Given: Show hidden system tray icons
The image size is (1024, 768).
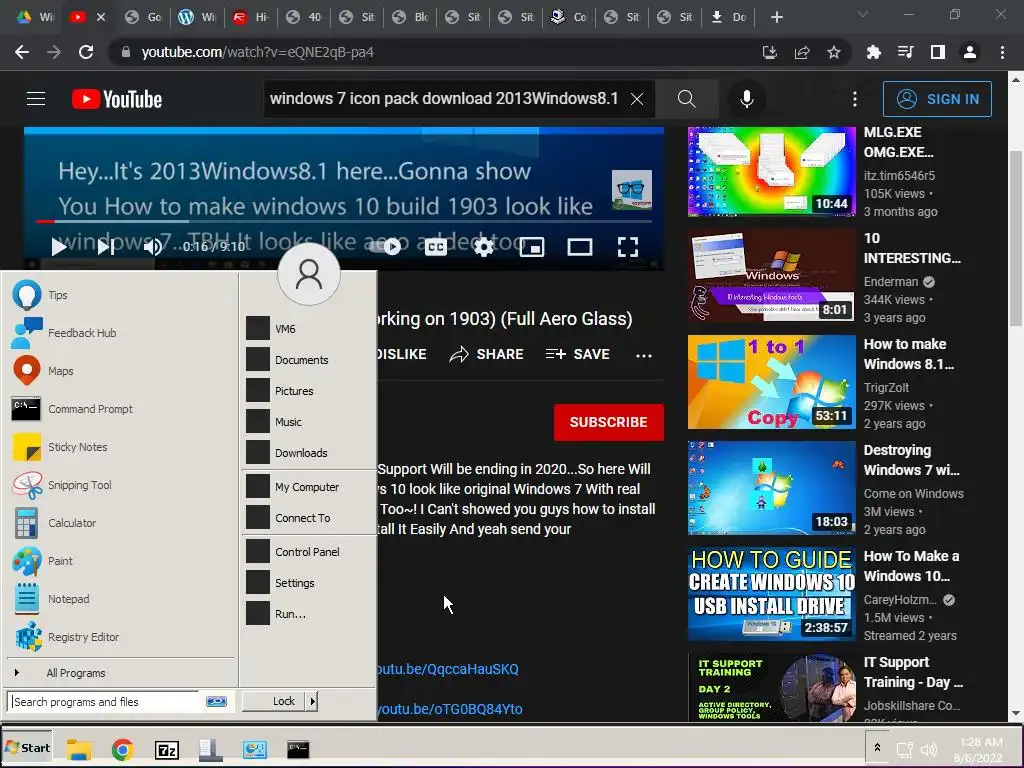Looking at the screenshot, I should coord(877,748).
